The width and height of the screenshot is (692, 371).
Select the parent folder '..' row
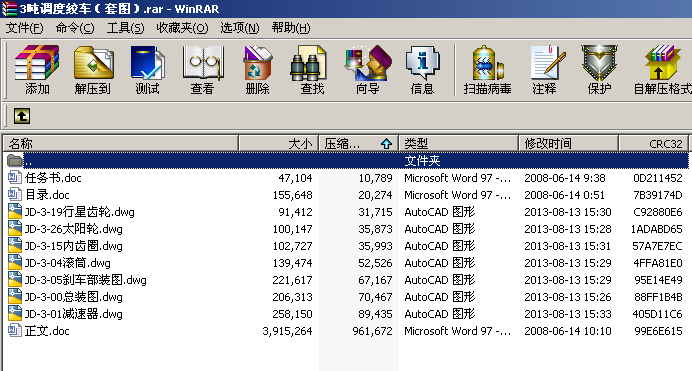(346, 161)
